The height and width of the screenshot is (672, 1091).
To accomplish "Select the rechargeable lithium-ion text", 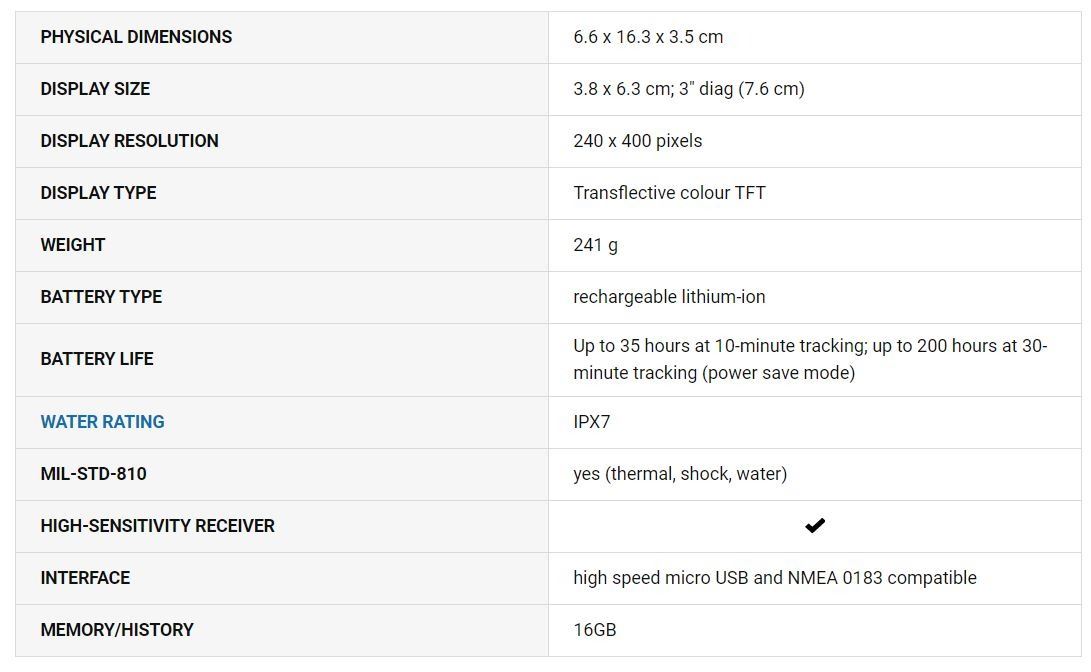I will 669,297.
